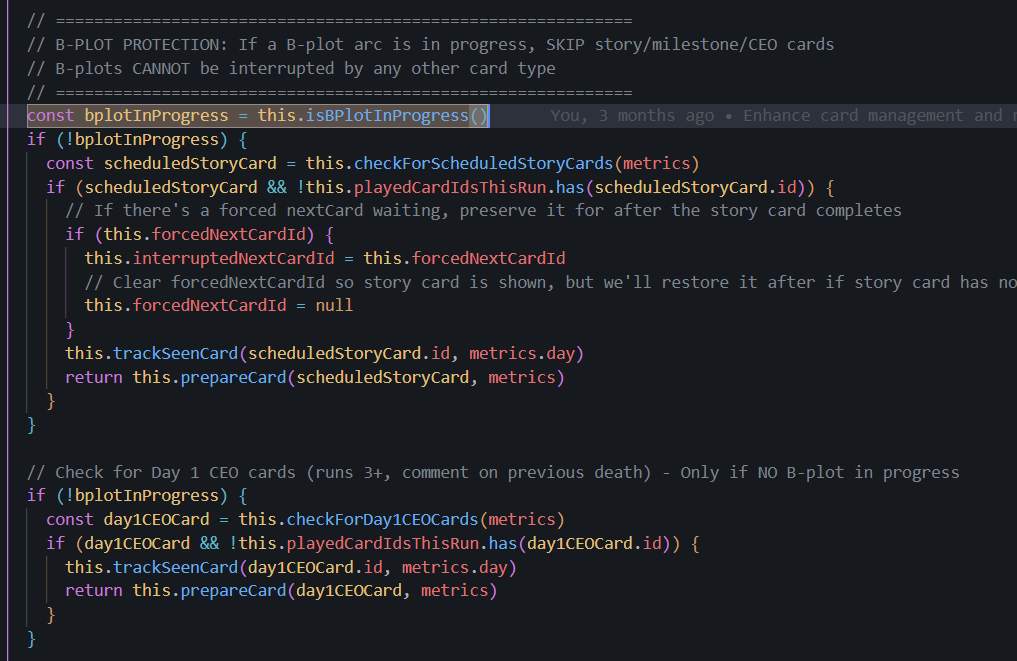
Task: Click 'const day1CEOCard' declaration
Action: (128, 520)
